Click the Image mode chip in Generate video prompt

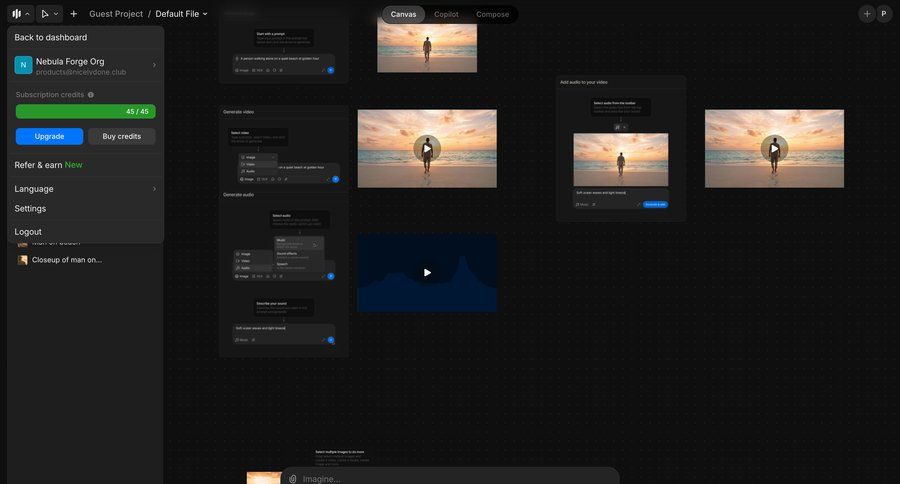(x=247, y=179)
